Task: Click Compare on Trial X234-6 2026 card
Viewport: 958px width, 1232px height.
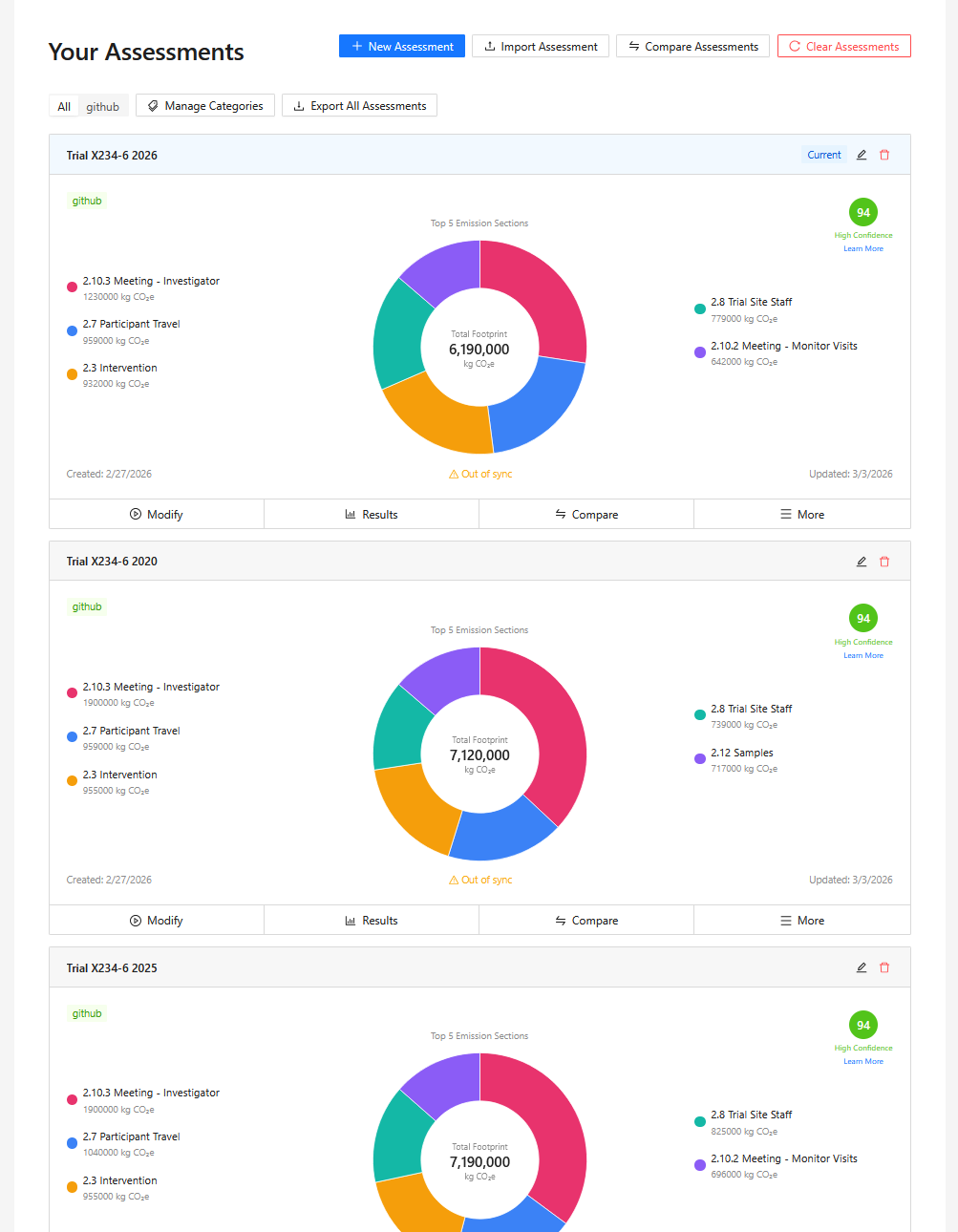Action: click(x=586, y=514)
